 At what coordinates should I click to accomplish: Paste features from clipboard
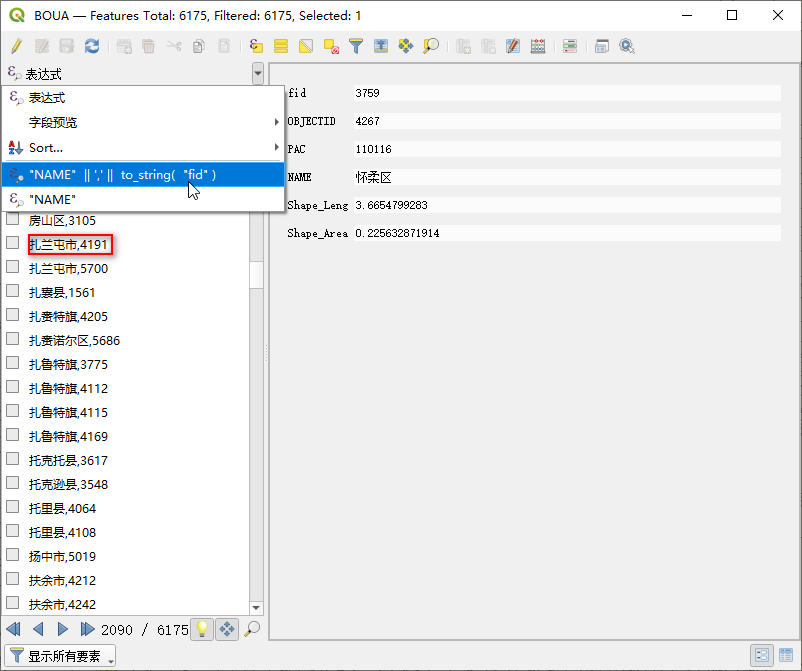tap(224, 46)
